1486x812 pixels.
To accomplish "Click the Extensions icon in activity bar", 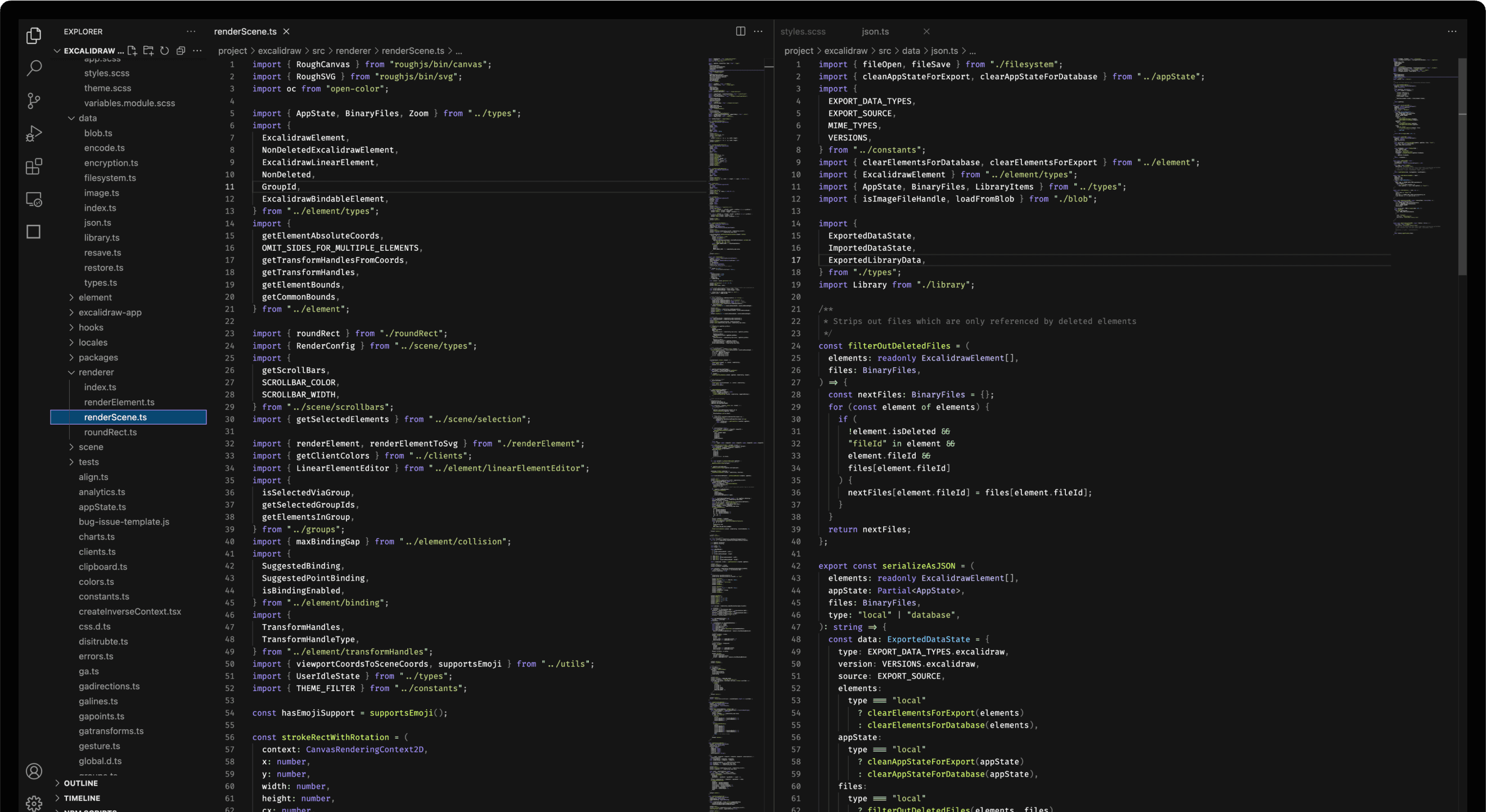I will point(30,165).
